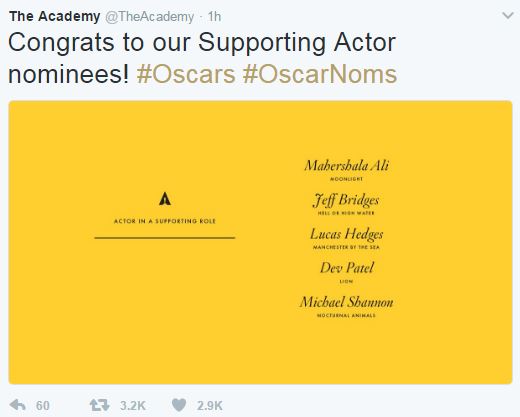Click the reply arrow icon
This screenshot has width=520, height=417.
[x=18, y=405]
